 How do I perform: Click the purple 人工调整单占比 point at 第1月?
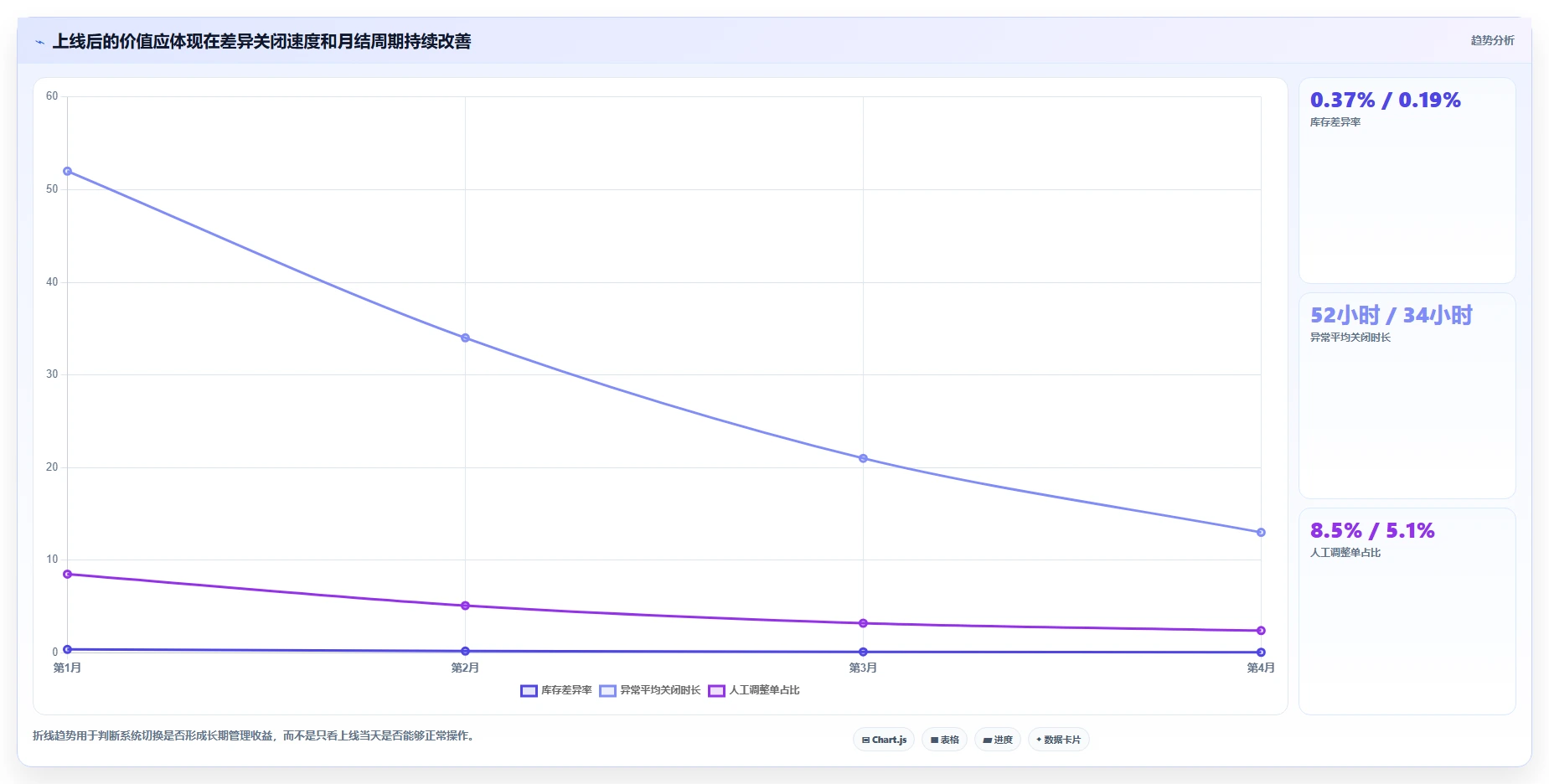(x=67, y=574)
